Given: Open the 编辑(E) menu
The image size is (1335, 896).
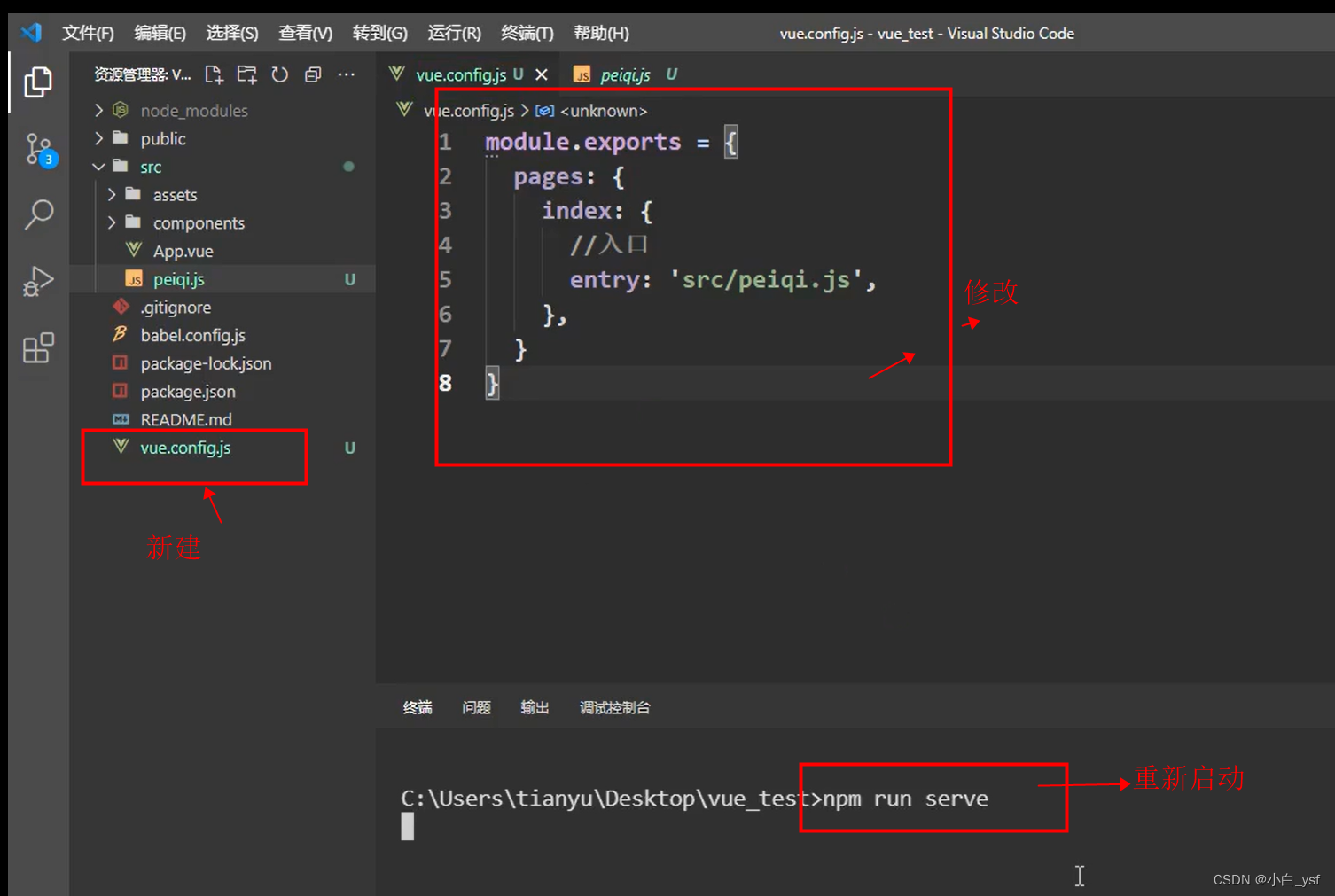Looking at the screenshot, I should [x=160, y=33].
